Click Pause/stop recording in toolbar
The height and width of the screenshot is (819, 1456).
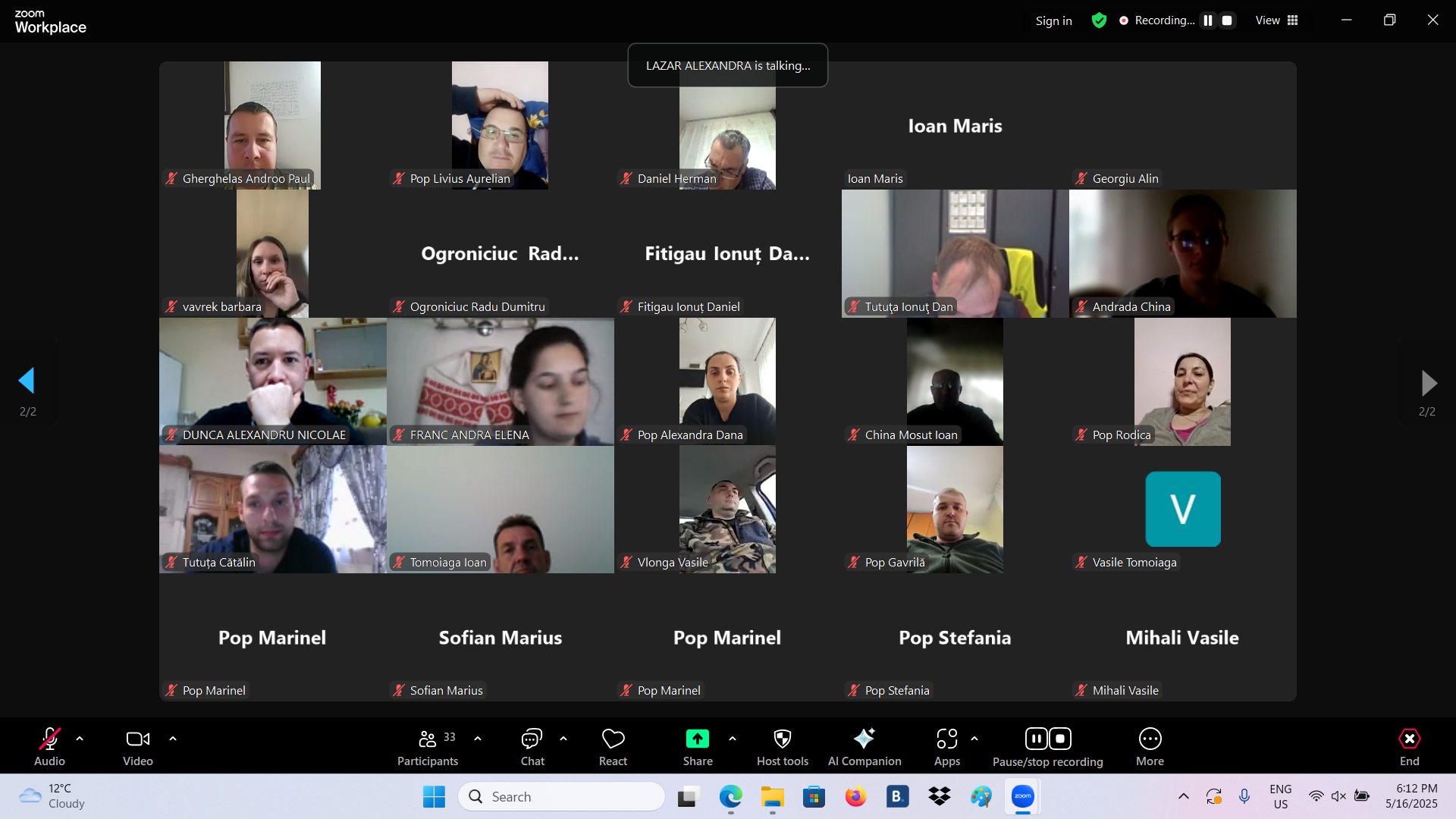(x=1047, y=747)
